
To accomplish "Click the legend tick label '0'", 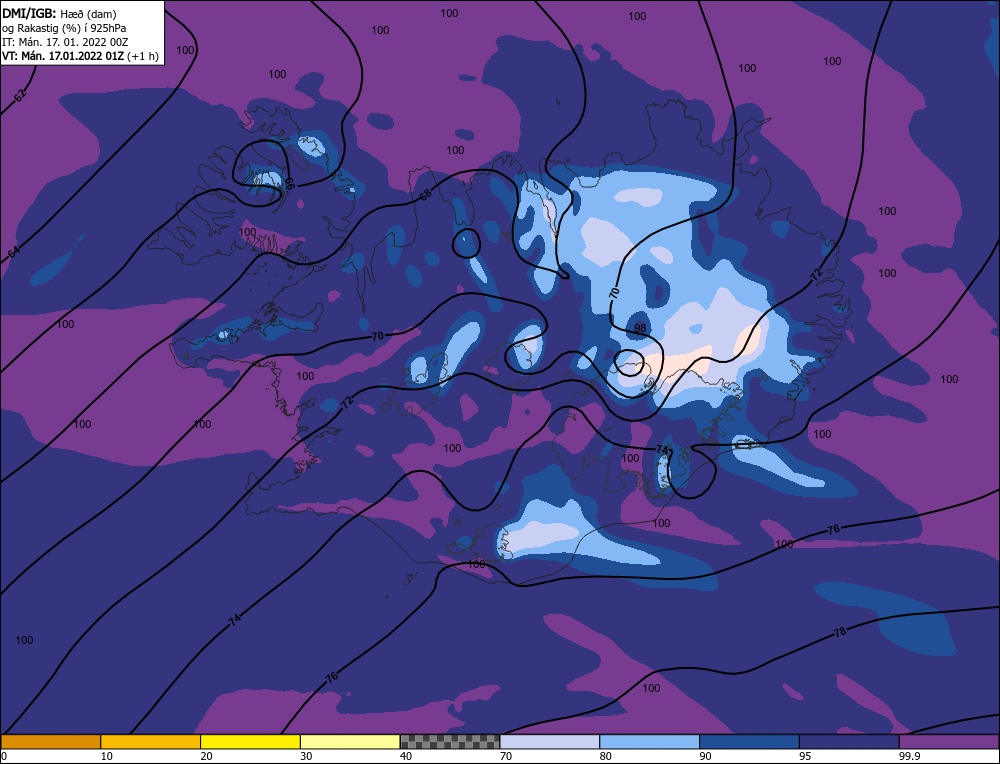I will point(4,757).
